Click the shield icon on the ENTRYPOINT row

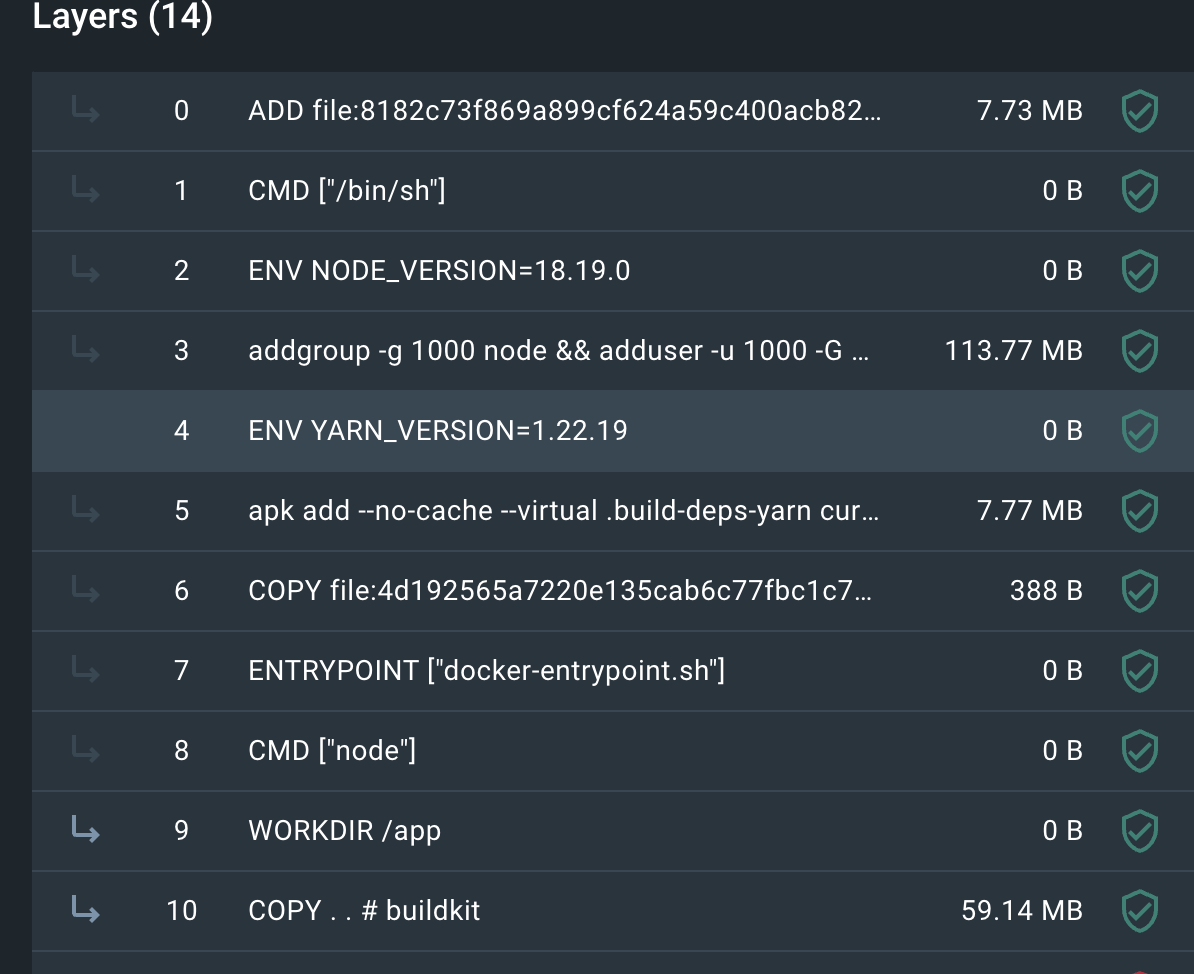click(1140, 671)
